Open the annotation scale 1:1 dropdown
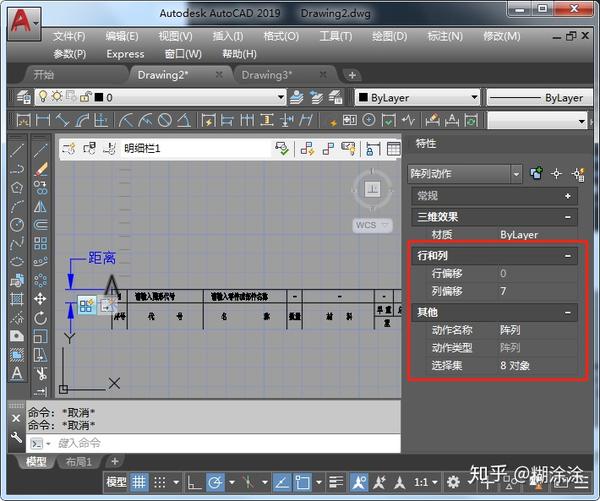The image size is (600, 501). pyautogui.click(x=426, y=482)
